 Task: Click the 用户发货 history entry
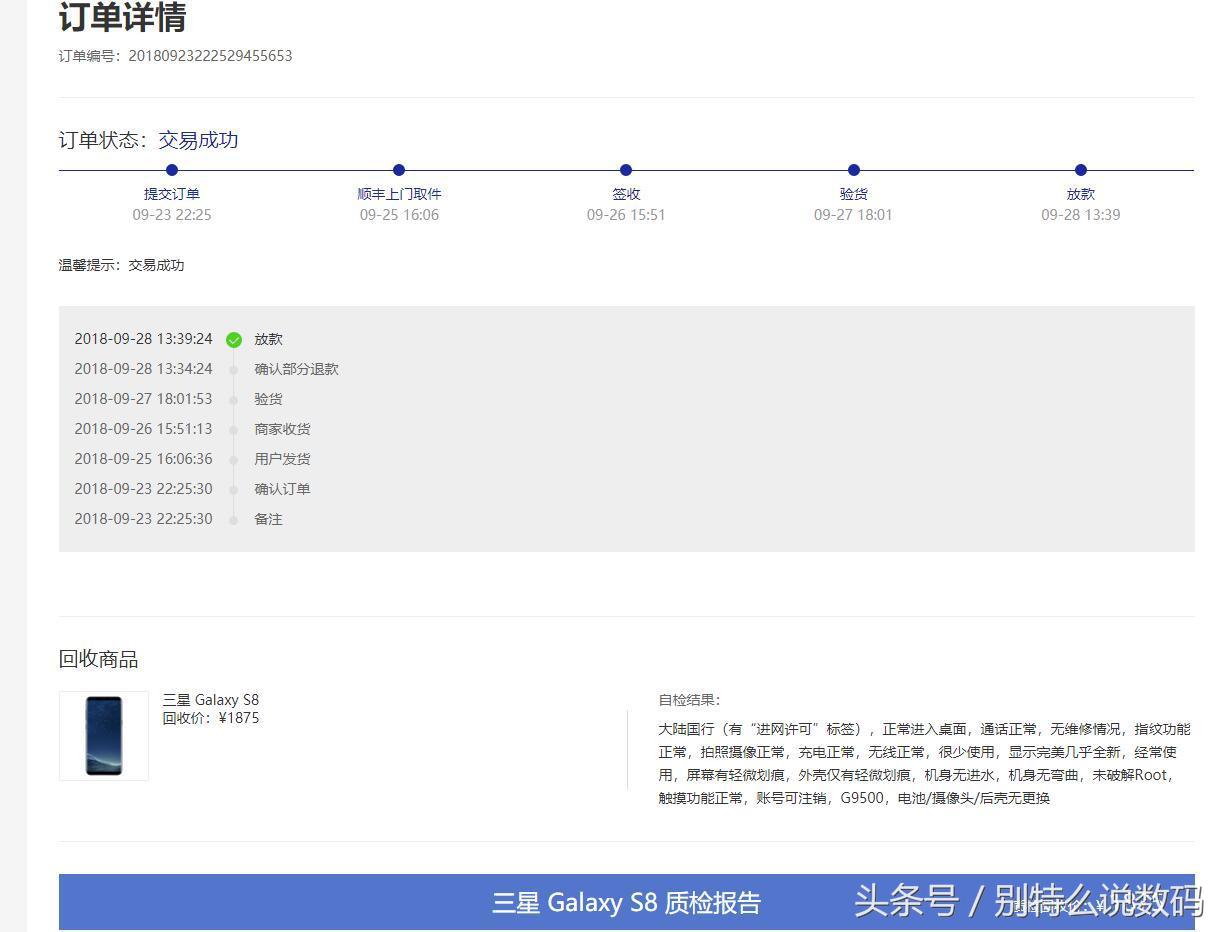(x=281, y=459)
